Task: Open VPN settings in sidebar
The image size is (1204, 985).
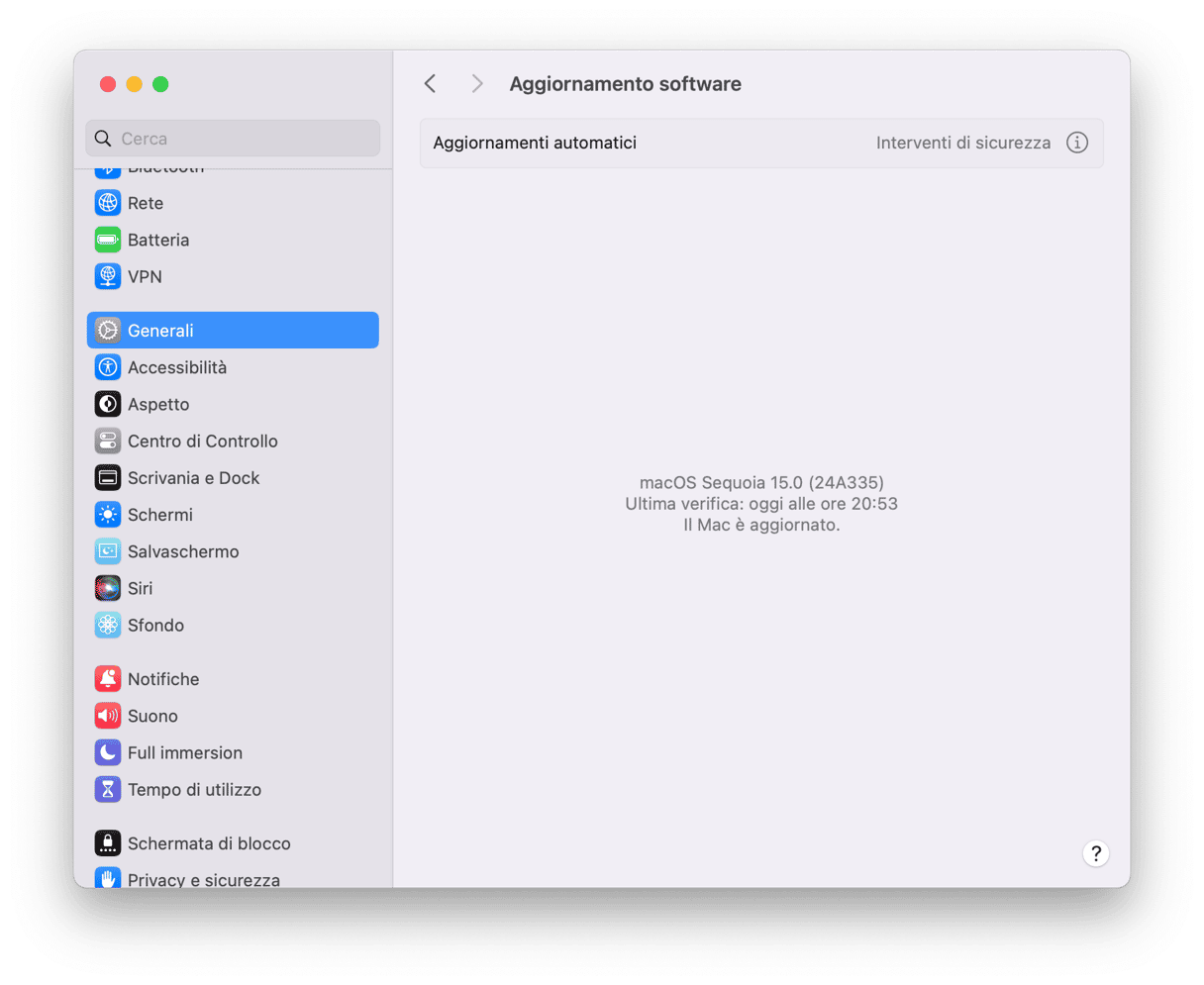Action: (x=145, y=277)
